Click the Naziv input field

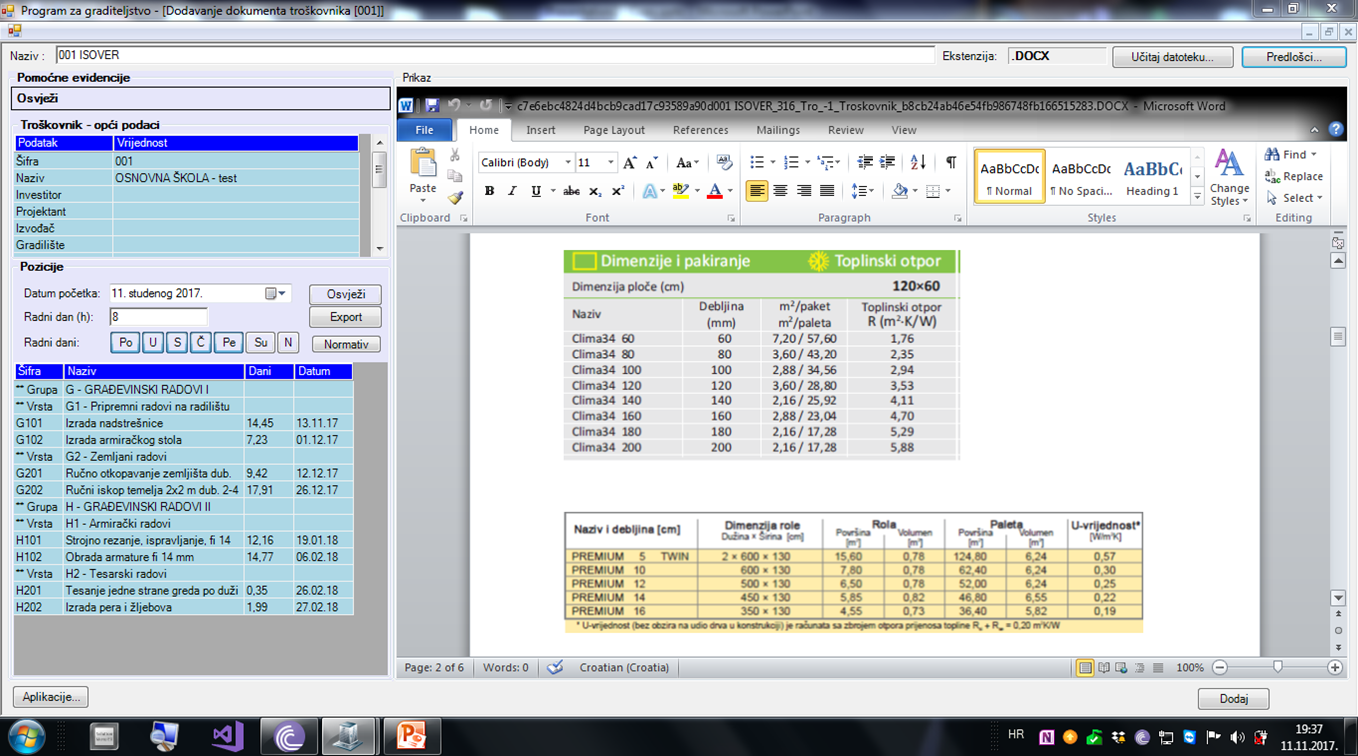(x=494, y=56)
